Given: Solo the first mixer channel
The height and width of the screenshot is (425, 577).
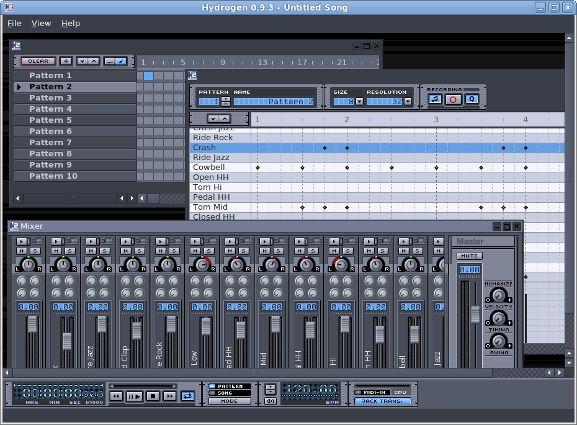Looking at the screenshot, I should 35,251.
